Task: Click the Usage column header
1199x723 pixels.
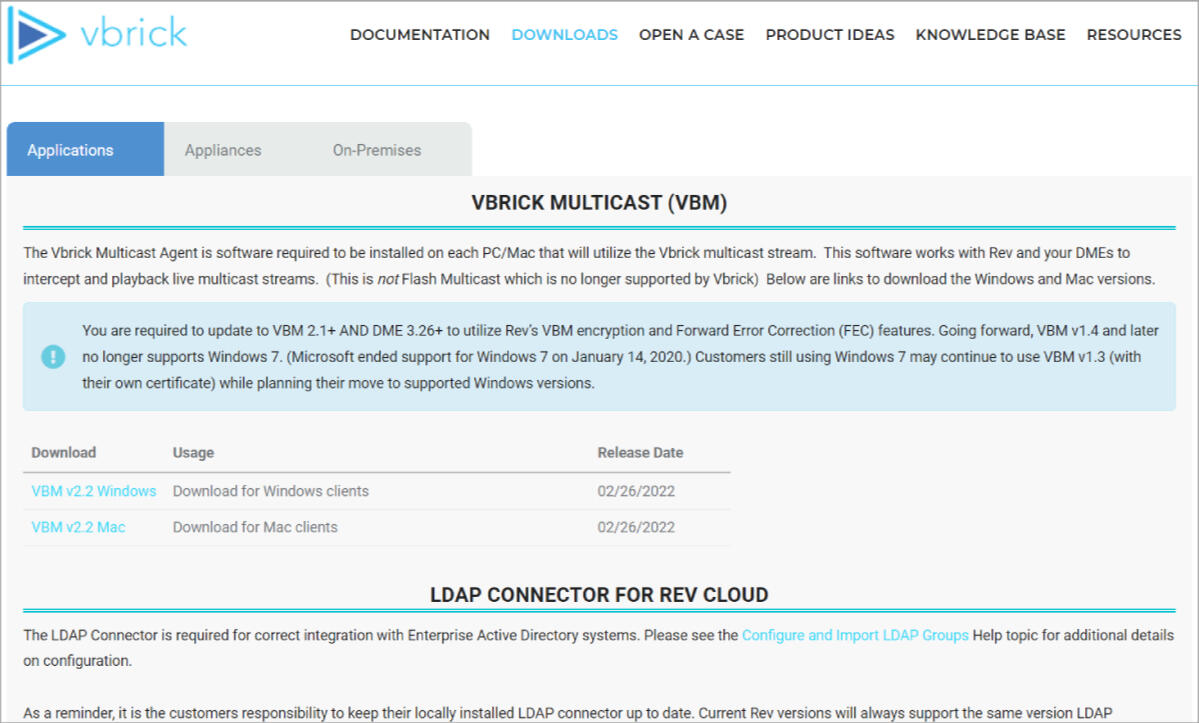Action: point(192,452)
